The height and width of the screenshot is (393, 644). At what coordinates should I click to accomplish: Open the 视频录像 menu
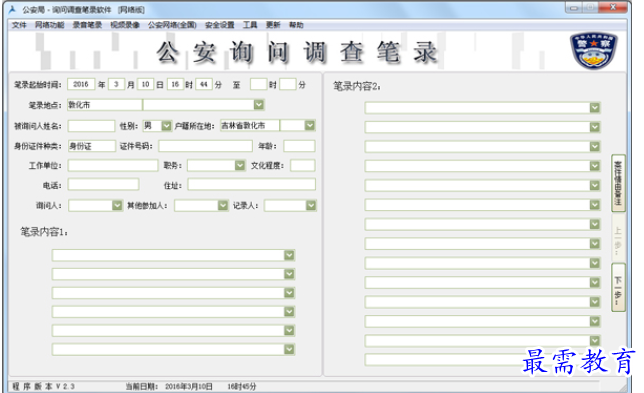click(x=125, y=25)
